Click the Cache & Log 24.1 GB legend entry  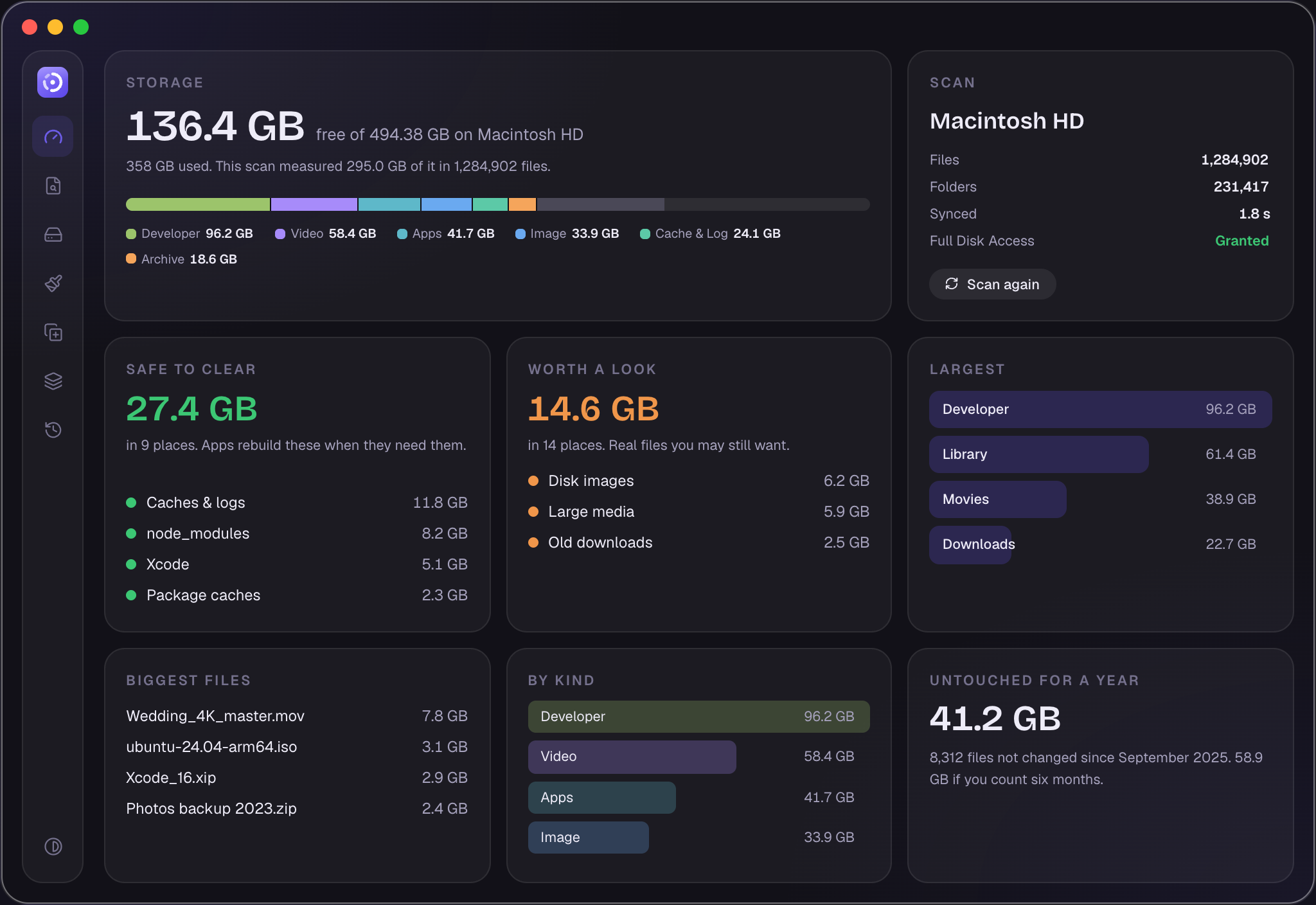pos(711,233)
